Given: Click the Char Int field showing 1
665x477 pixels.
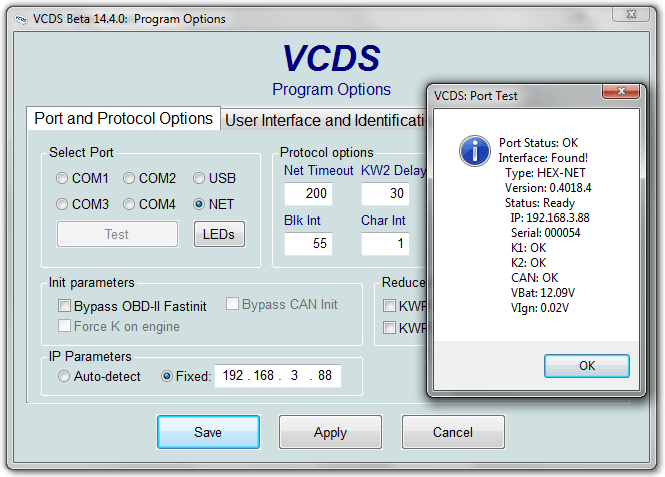Looking at the screenshot, I should [385, 244].
